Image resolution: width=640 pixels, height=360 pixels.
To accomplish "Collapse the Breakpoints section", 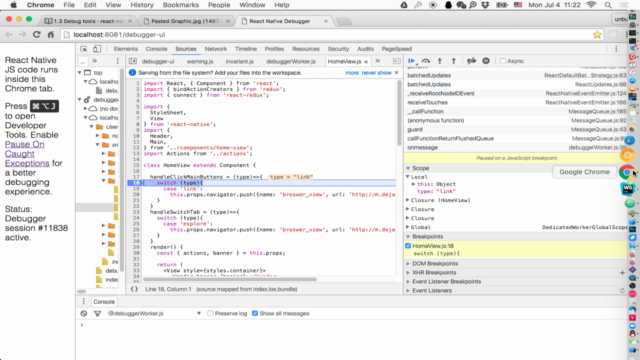I will click(408, 237).
